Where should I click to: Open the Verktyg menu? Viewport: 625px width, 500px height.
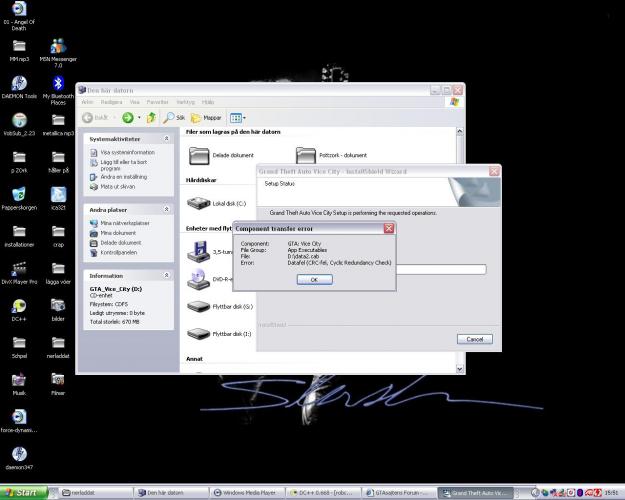(x=185, y=102)
